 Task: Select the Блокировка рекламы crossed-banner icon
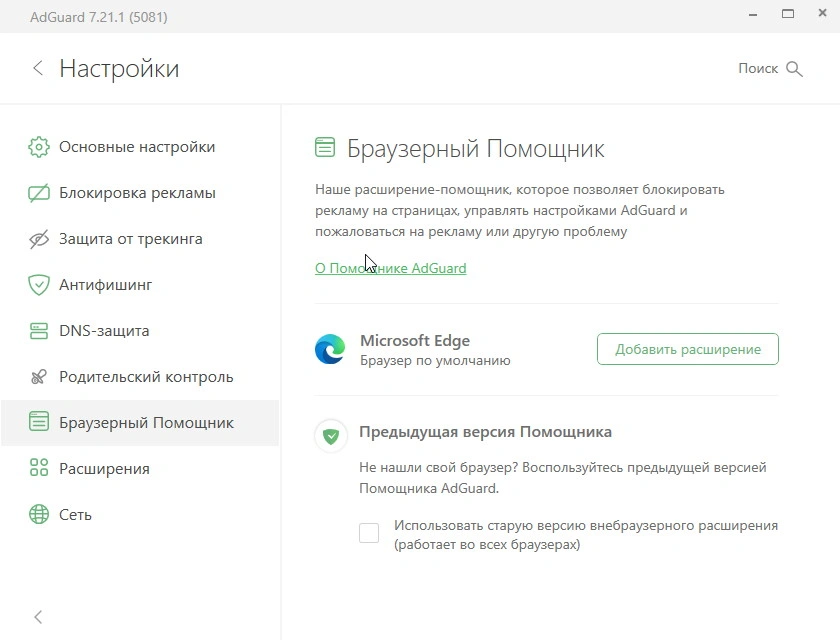coord(39,193)
